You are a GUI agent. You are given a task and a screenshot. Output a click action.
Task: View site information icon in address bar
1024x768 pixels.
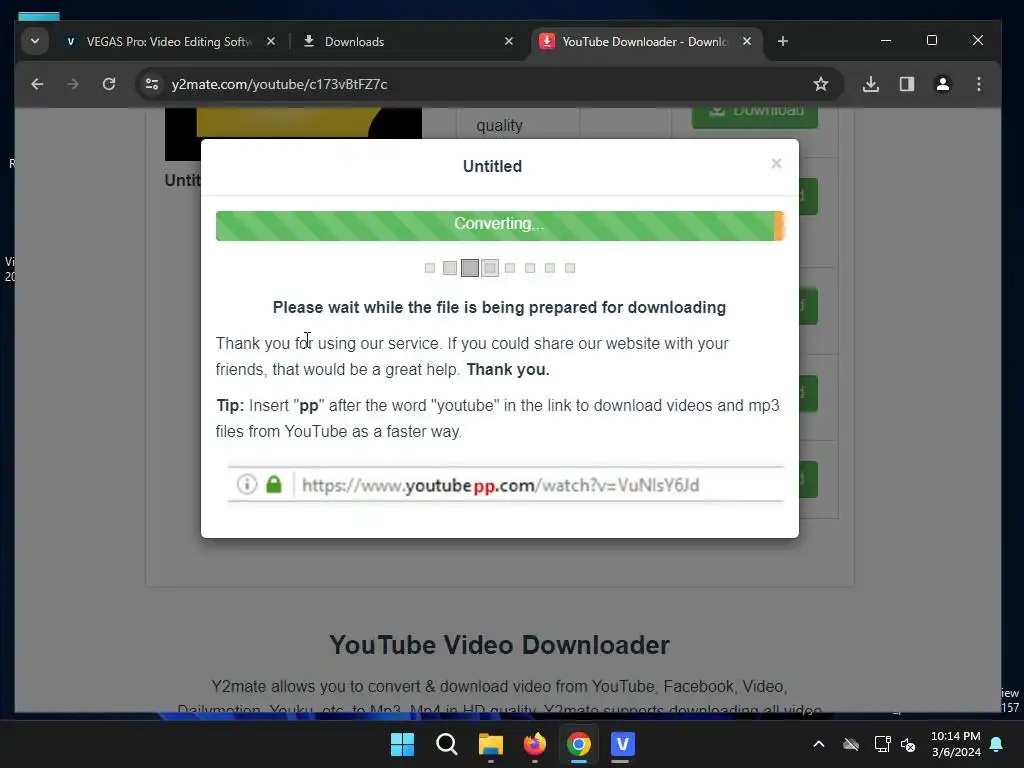click(152, 84)
